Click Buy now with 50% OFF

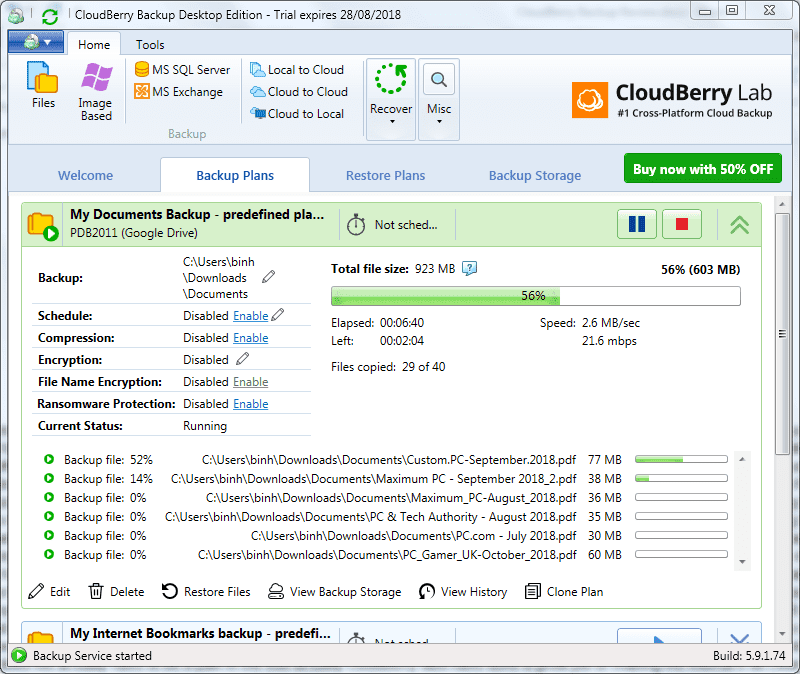point(703,168)
